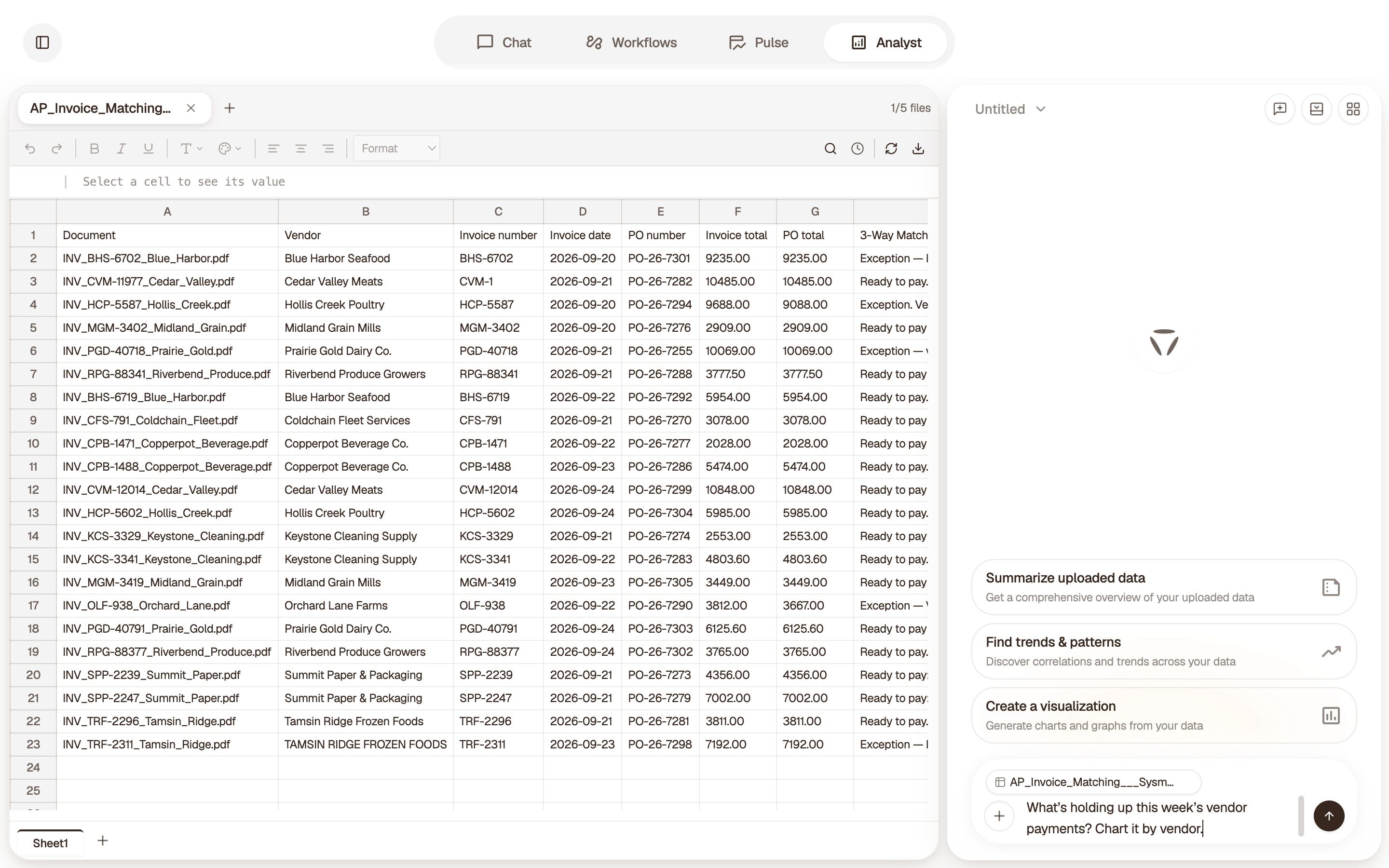1389x868 pixels.
Task: Select row 12 header
Action: (x=33, y=489)
